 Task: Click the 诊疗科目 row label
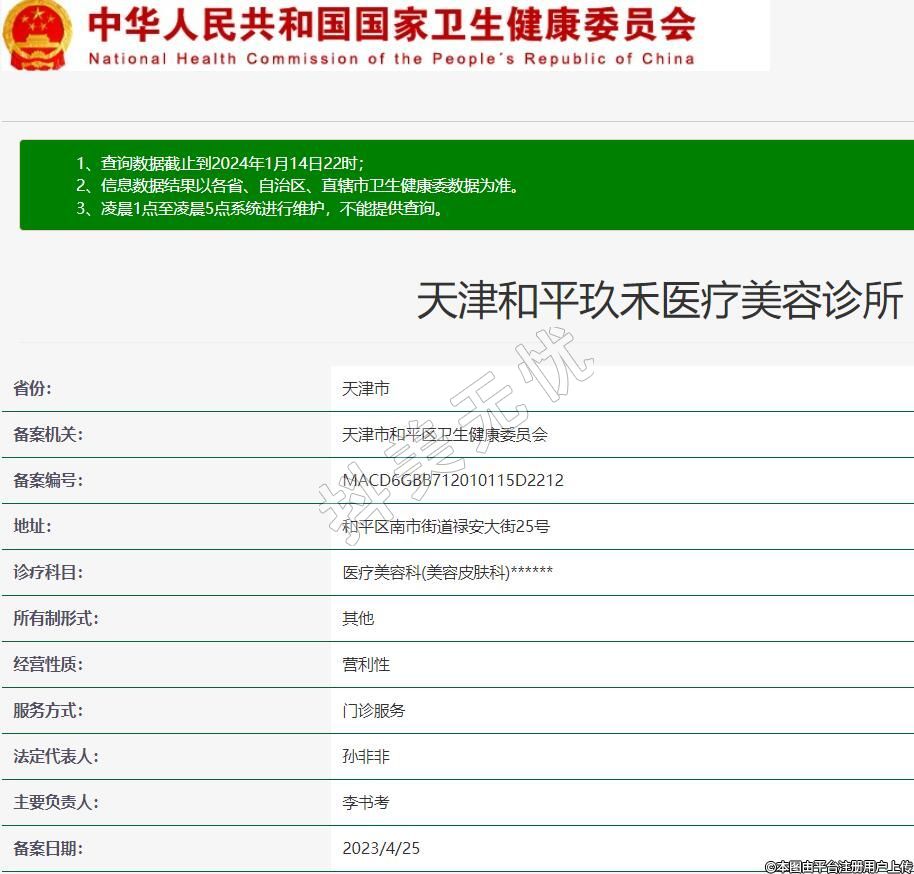coord(48,572)
